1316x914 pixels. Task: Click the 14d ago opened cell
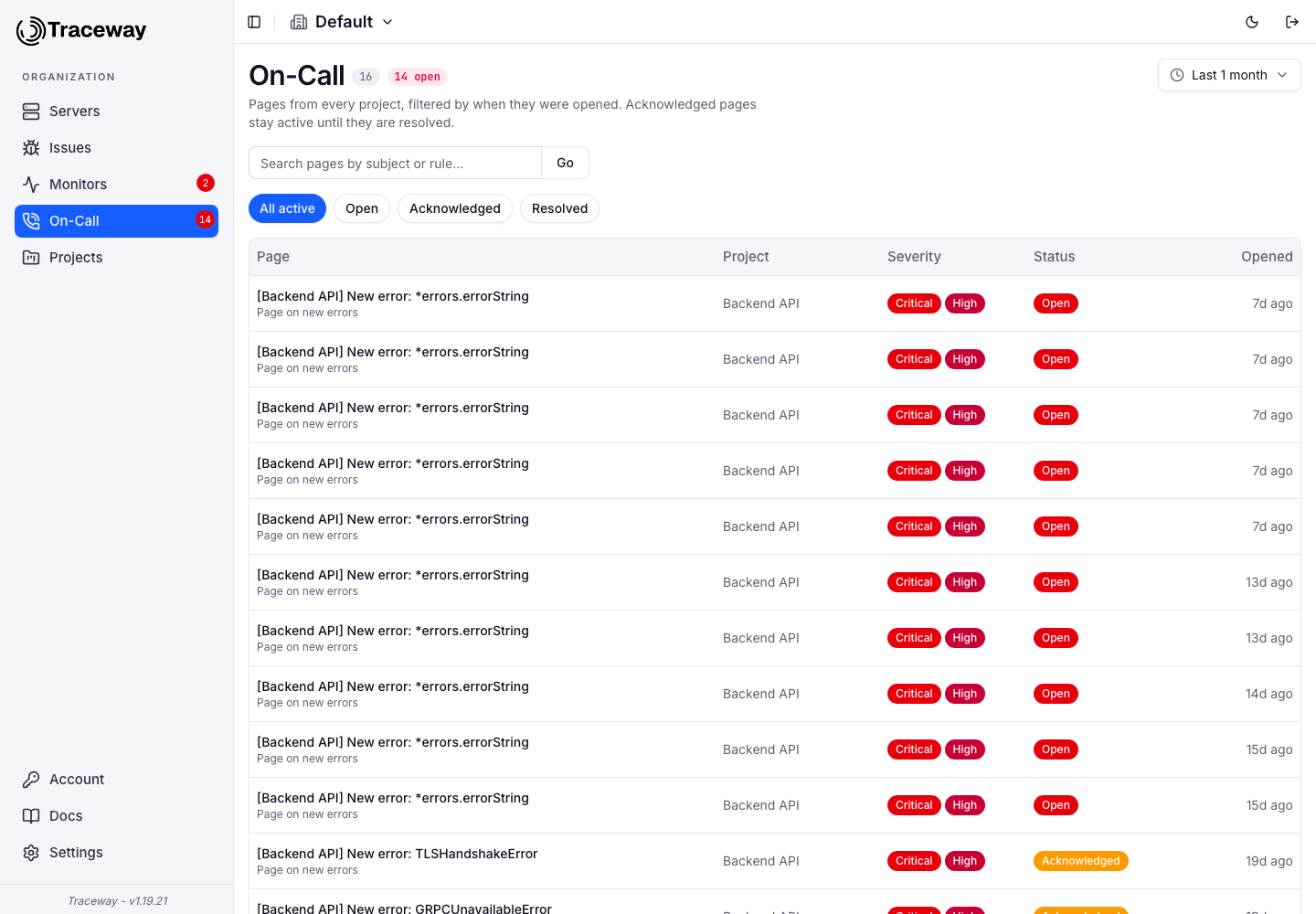pyautogui.click(x=1268, y=694)
